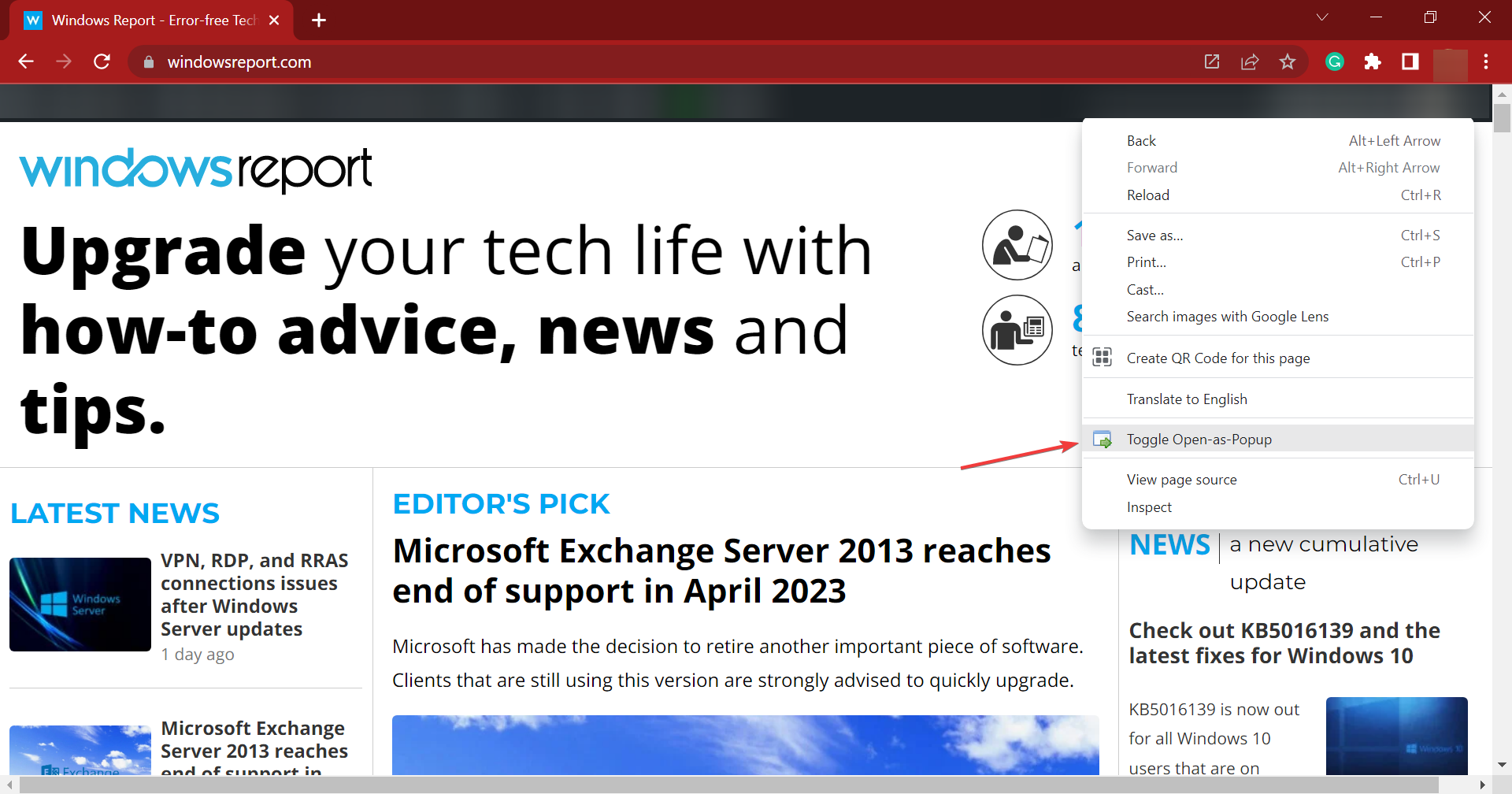Image resolution: width=1512 pixels, height=794 pixels.
Task: Click the horizontal scrollbar thumb
Action: [x=729, y=785]
